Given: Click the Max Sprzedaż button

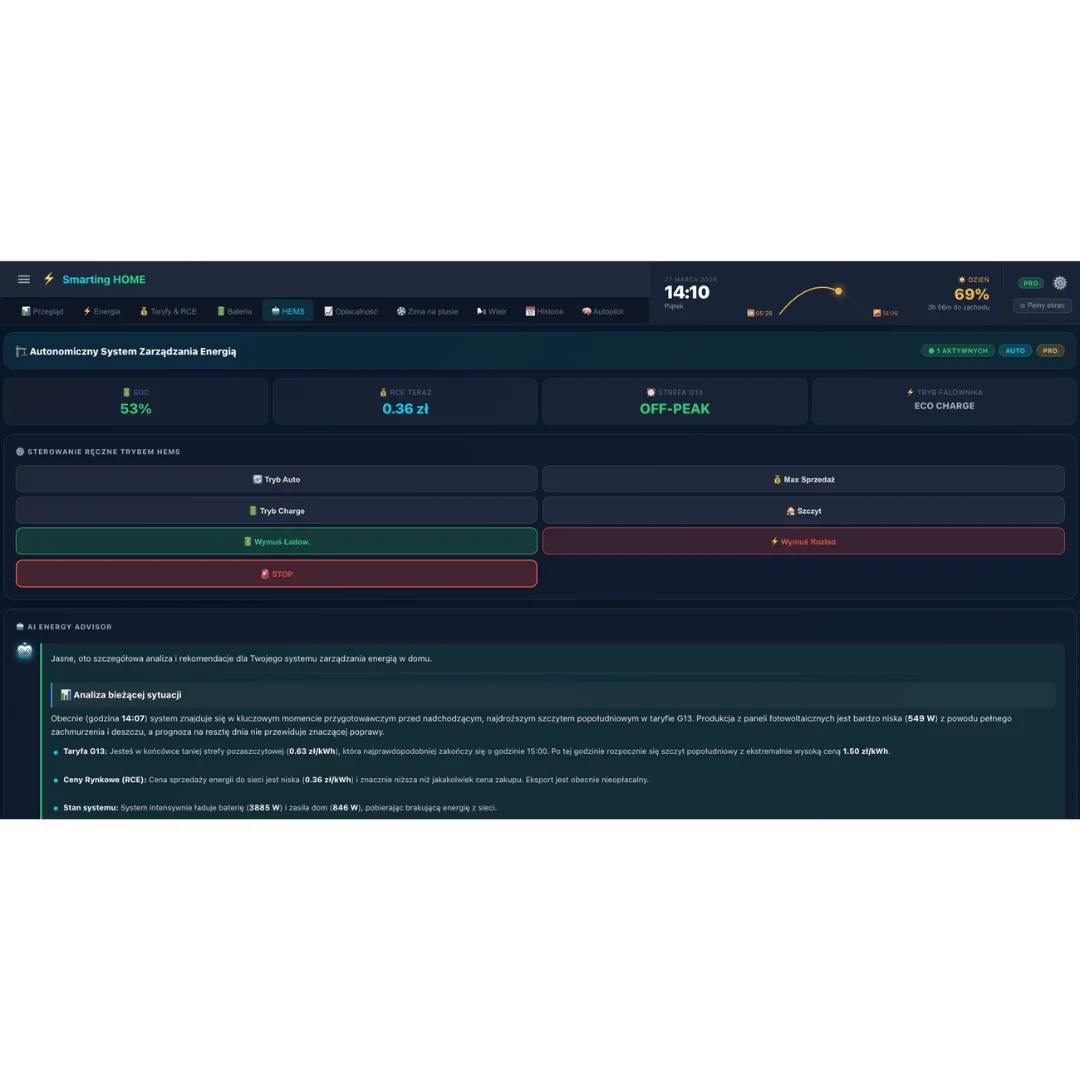Looking at the screenshot, I should coord(803,479).
